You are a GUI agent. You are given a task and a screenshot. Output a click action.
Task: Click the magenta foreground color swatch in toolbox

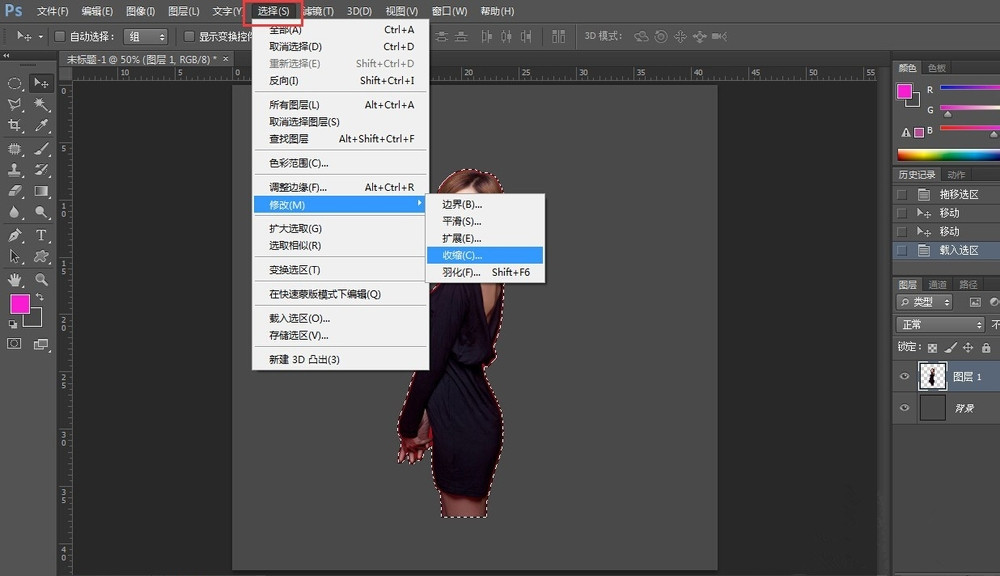pos(20,304)
